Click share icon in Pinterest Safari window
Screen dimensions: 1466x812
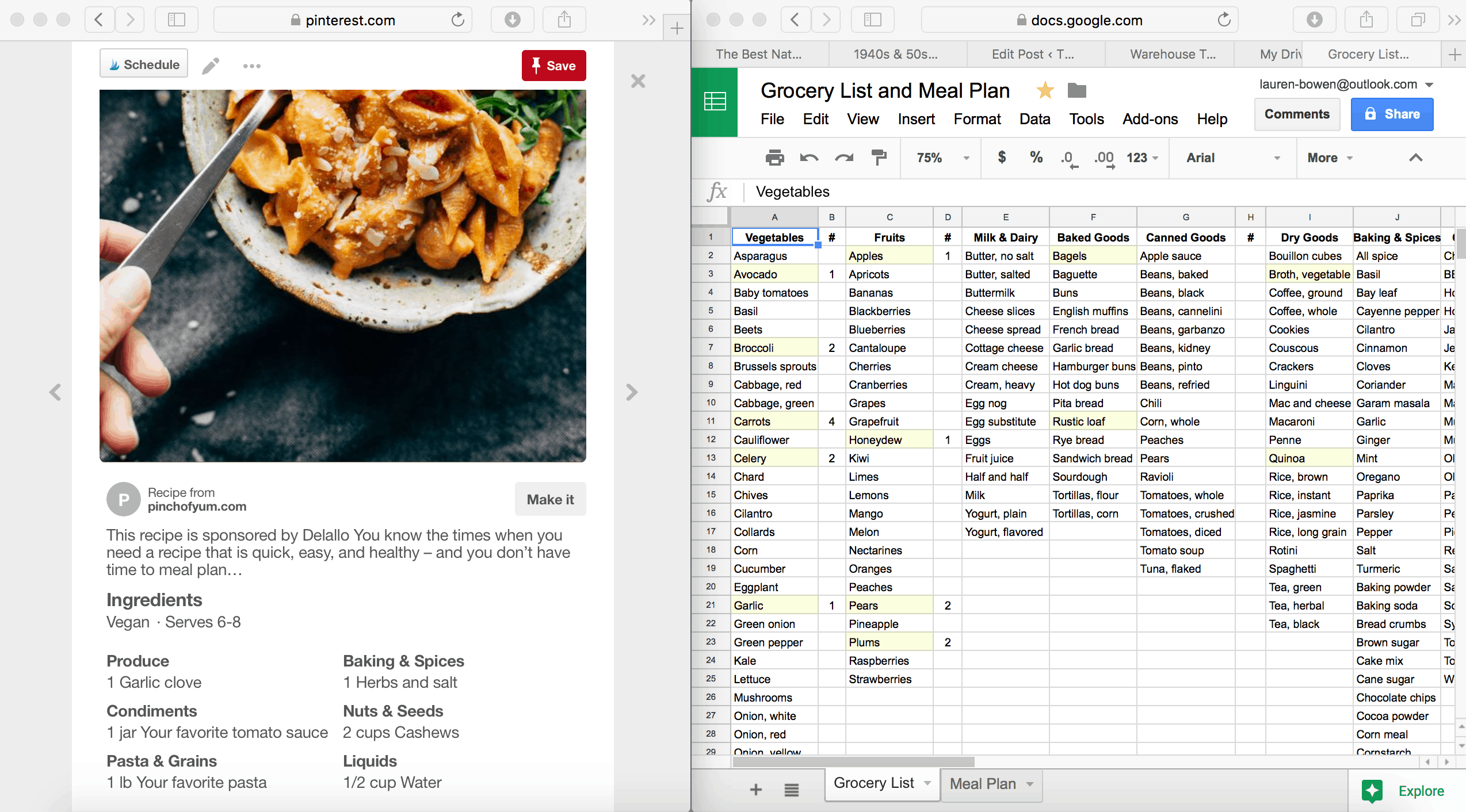point(564,20)
